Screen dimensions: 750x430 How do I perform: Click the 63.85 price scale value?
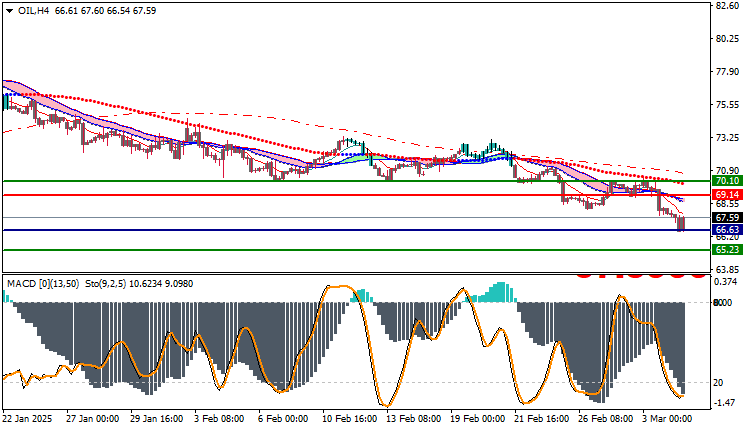coord(728,269)
